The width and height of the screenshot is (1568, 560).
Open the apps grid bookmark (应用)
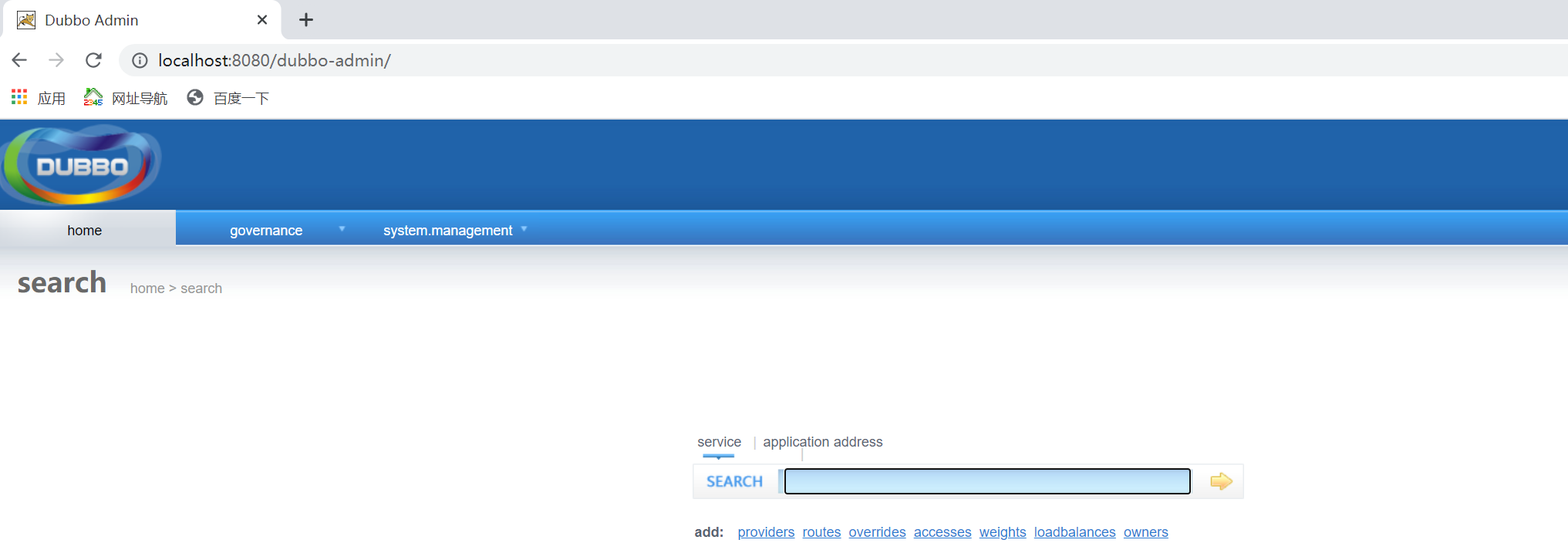[39, 98]
